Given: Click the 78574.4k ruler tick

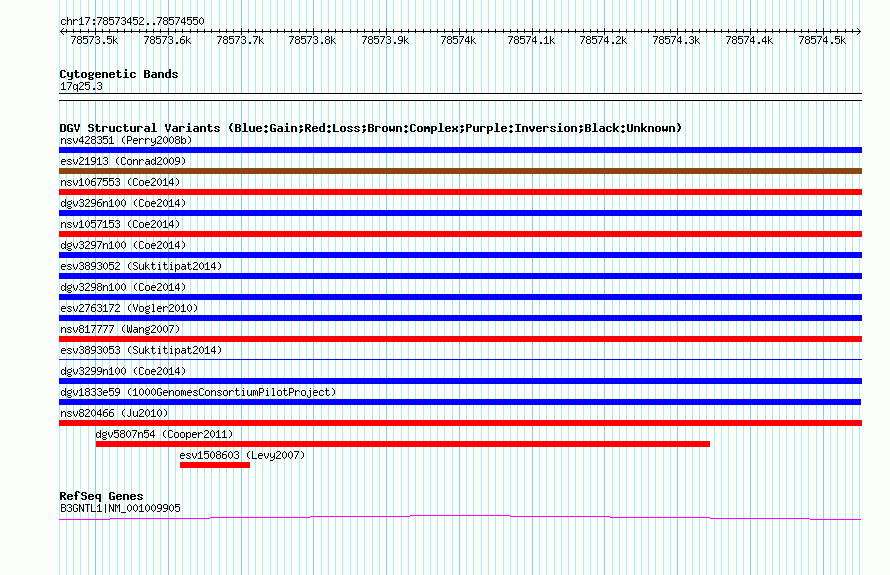Looking at the screenshot, I should pos(749,40).
